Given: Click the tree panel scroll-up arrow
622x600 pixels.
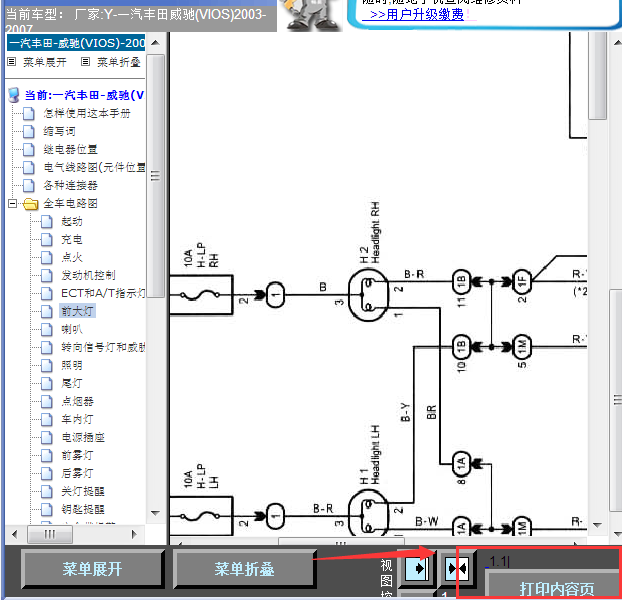Looking at the screenshot, I should pos(156,42).
